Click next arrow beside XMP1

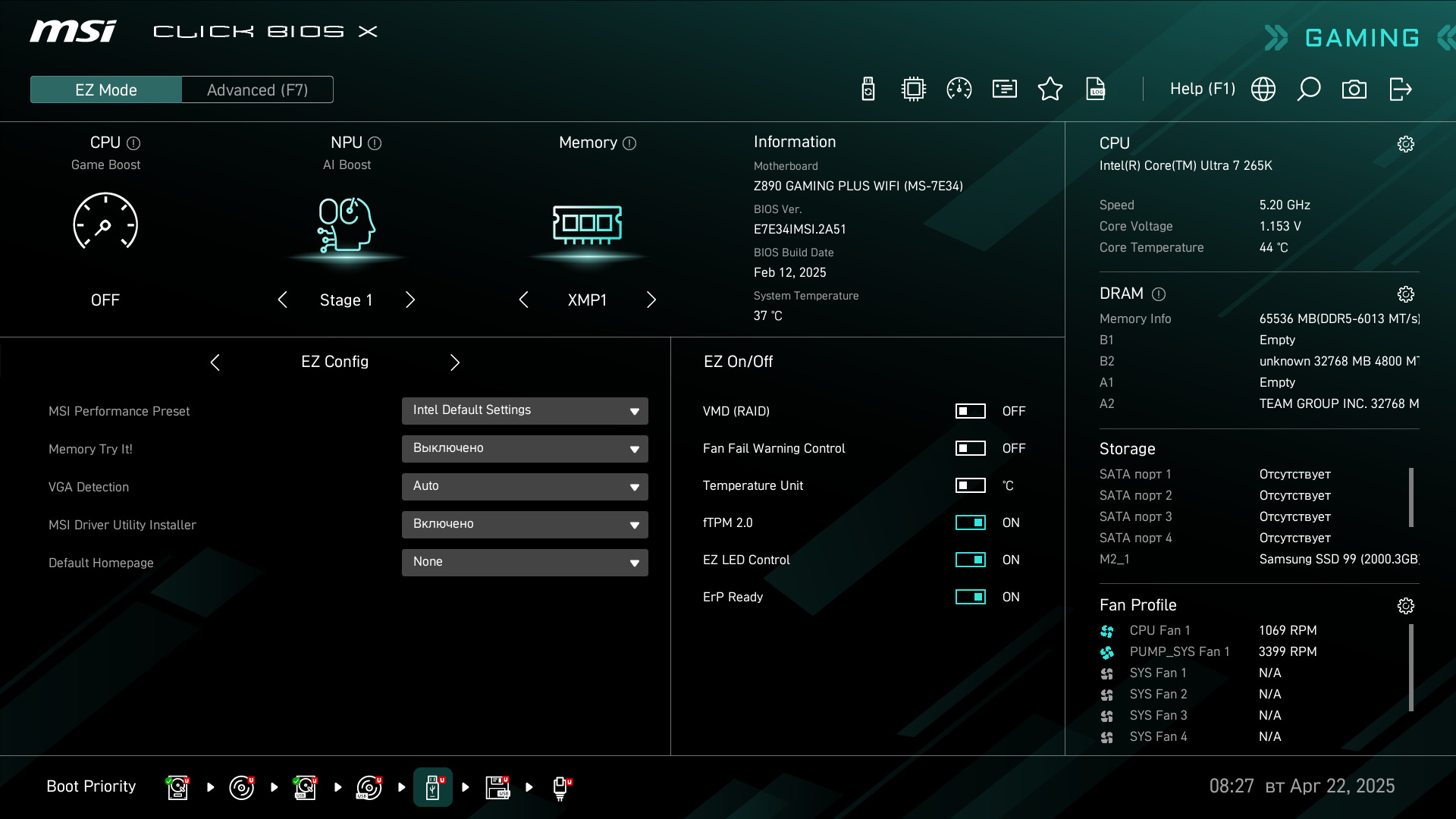651,300
